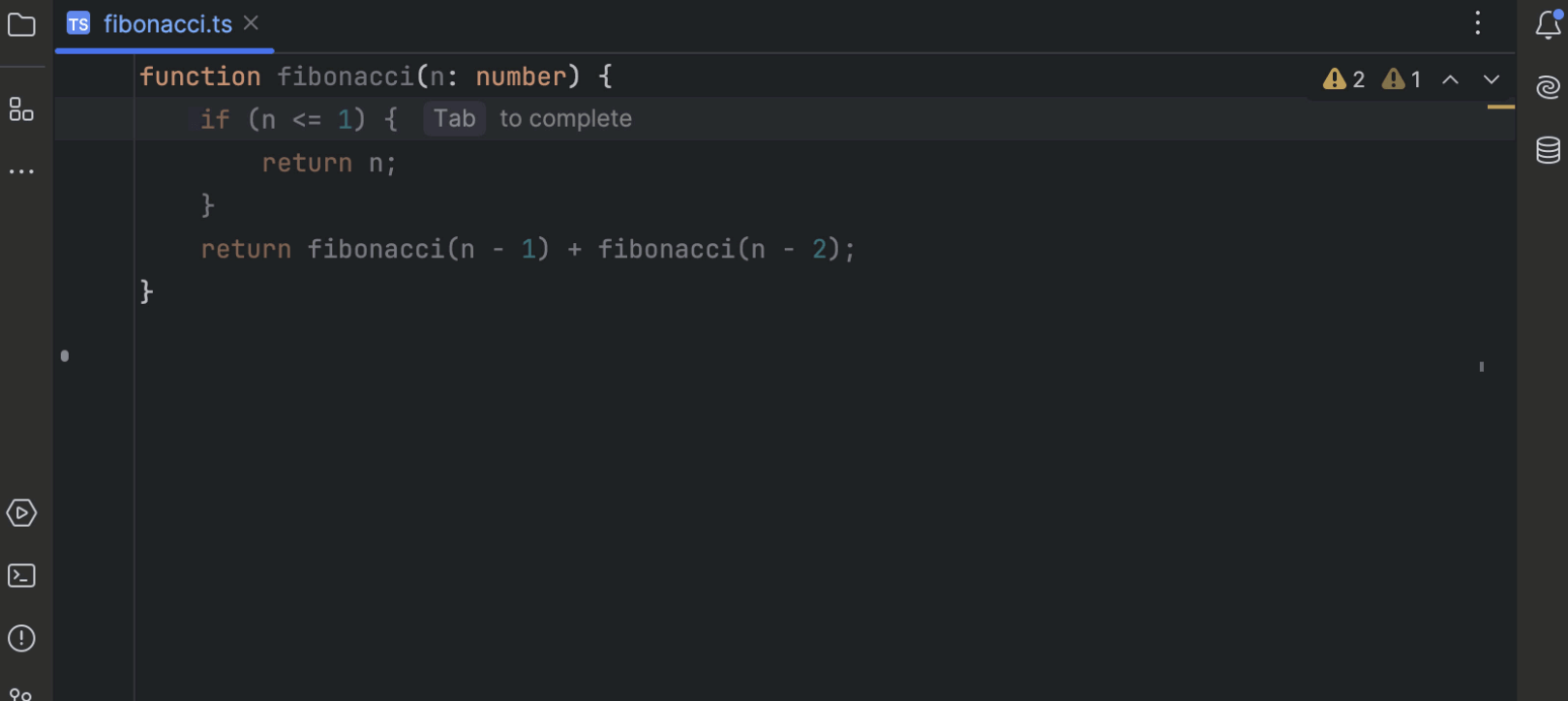
Task: Click the 'number' type in function signature
Action: (520, 76)
